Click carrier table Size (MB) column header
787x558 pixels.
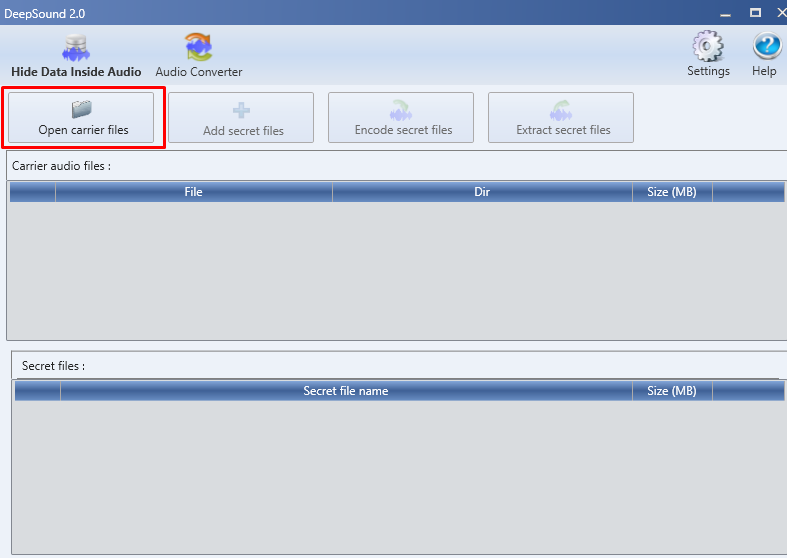tap(672, 192)
